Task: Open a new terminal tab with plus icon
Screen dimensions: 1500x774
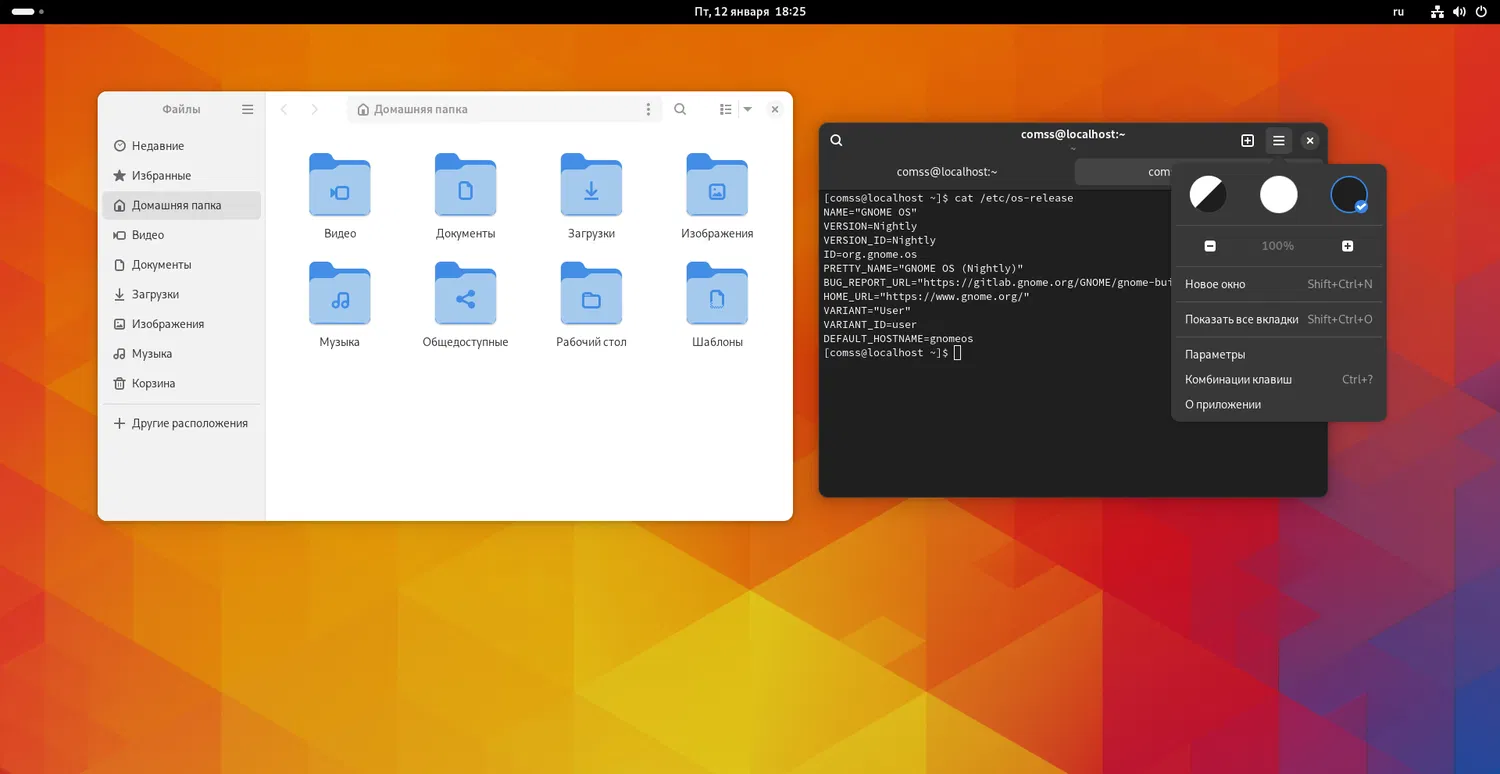Action: pyautogui.click(x=1247, y=141)
